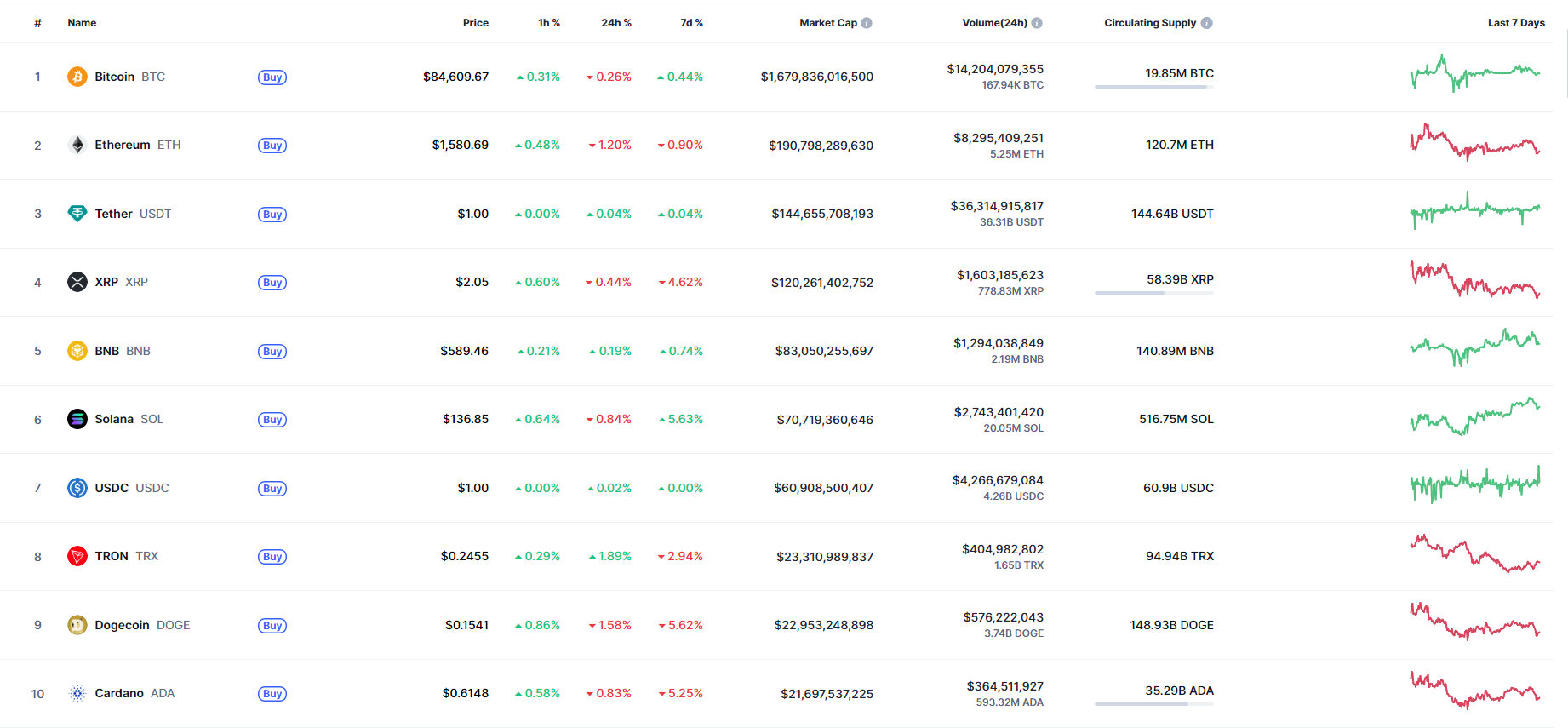Viewport: 1568px width, 728px height.
Task: Click Bitcoin circulating supply progress bar
Action: [1154, 87]
